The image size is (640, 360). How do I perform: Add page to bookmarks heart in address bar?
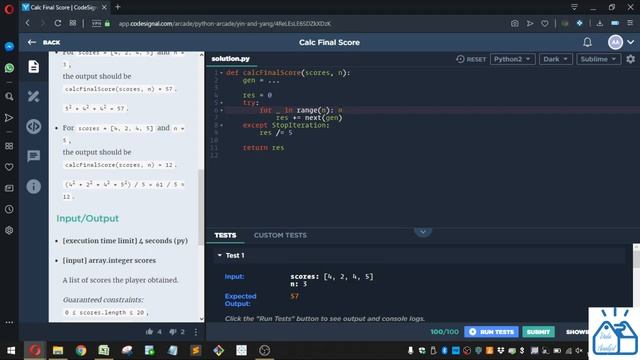click(545, 23)
